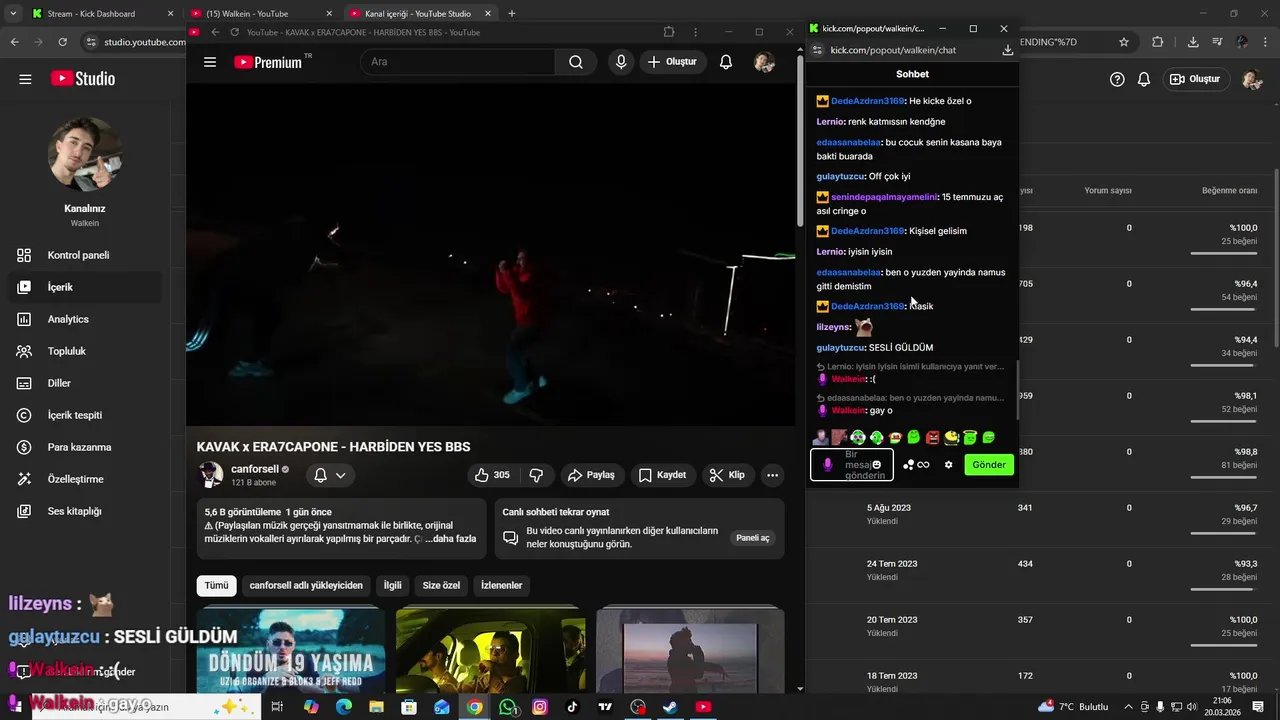This screenshot has height=720, width=1280.
Task: Select 'canforsell adlı yükleyiciden' filter chip
Action: click(306, 585)
